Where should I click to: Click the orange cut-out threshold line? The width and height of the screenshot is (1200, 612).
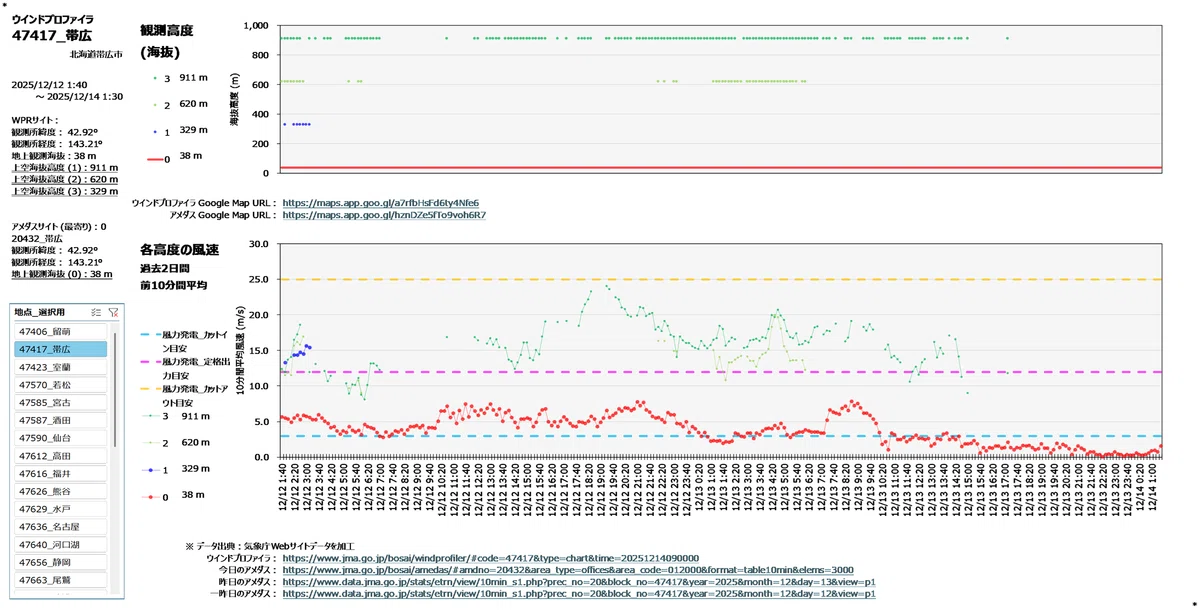(x=720, y=279)
